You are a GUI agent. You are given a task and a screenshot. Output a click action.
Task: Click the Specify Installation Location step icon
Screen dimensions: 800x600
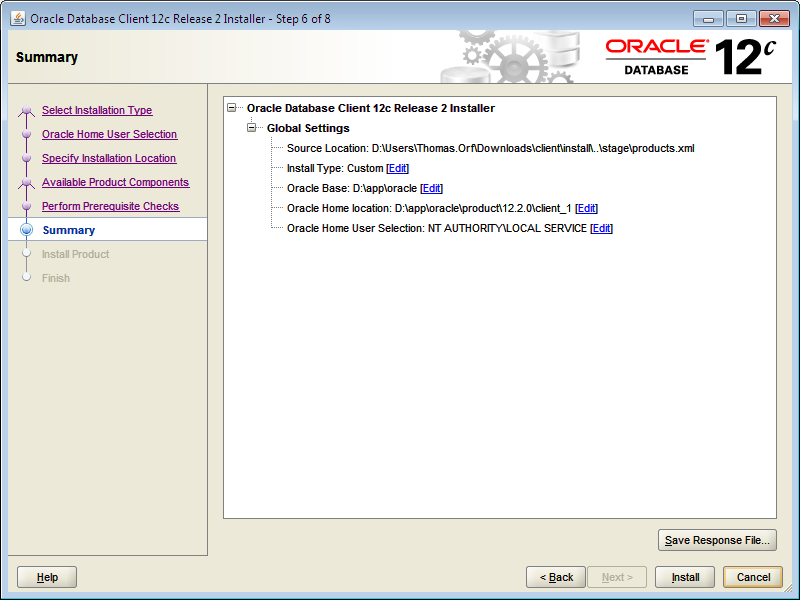[x=25, y=158]
